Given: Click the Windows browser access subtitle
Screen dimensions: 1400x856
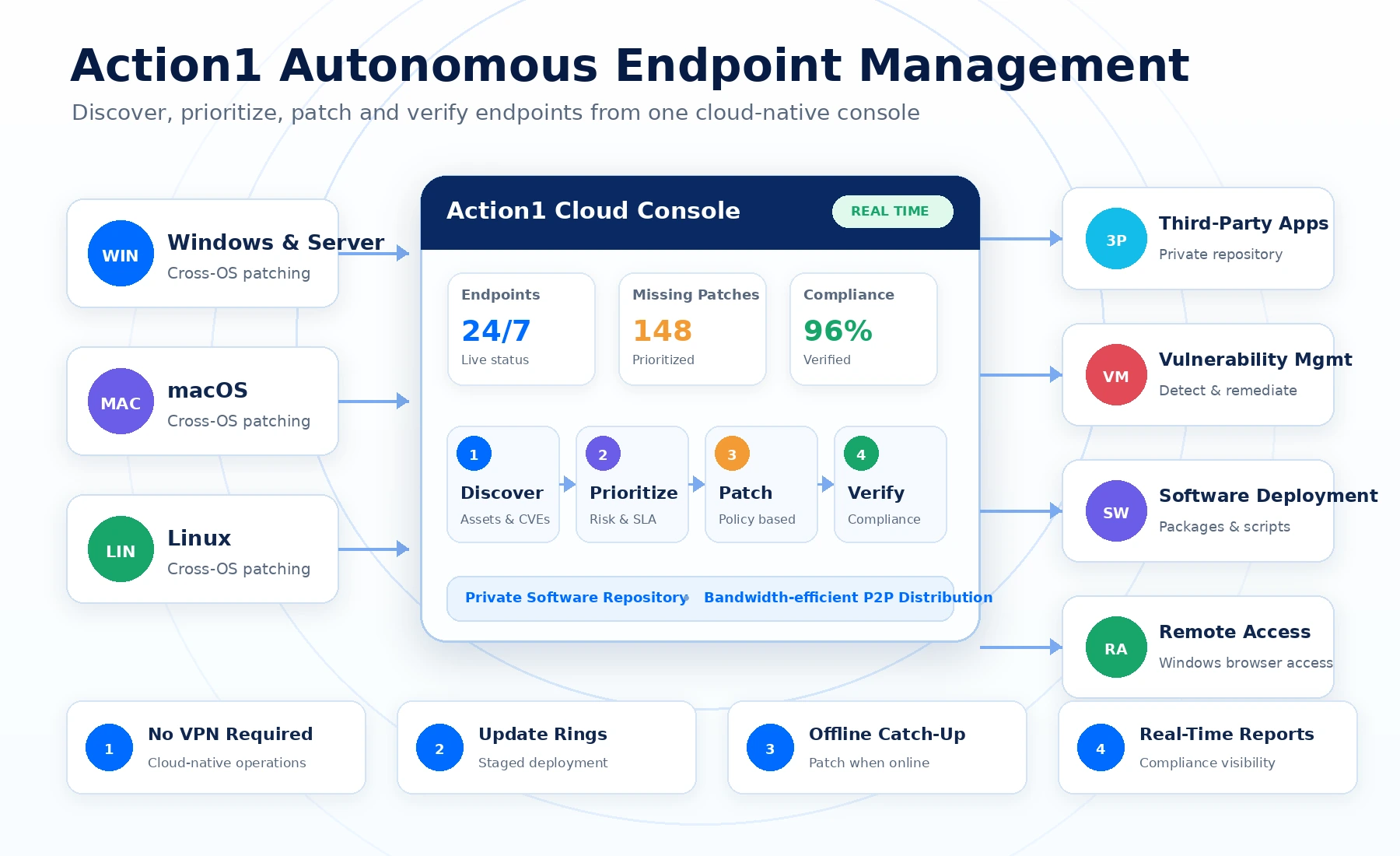Looking at the screenshot, I should click(x=1245, y=663).
